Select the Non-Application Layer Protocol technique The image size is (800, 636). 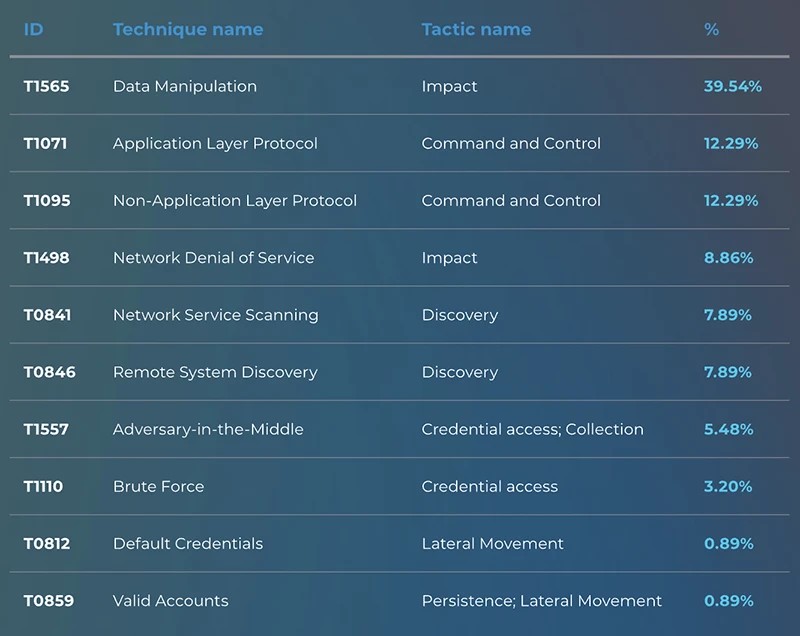pyautogui.click(x=234, y=200)
